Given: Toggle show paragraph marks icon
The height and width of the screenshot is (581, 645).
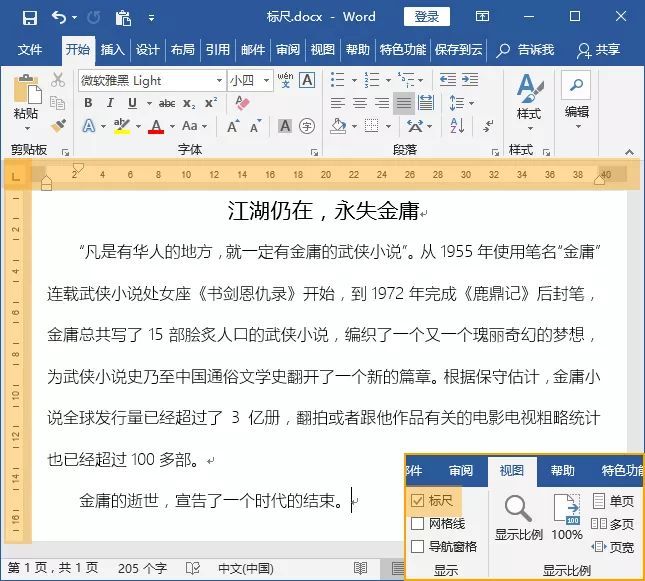Looking at the screenshot, I should click(x=488, y=126).
